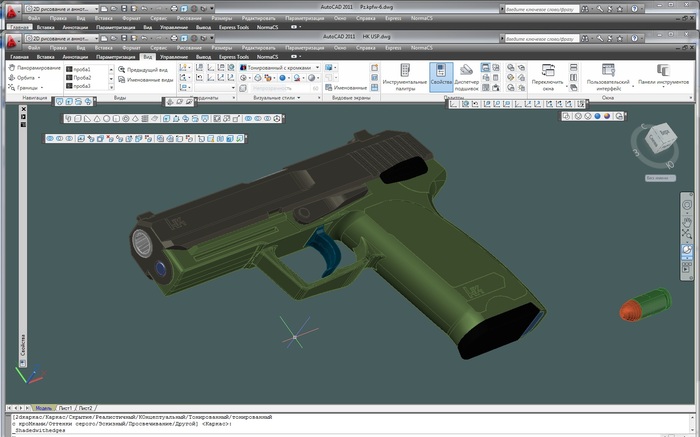Screen dimensions: 700x437
Task: Open Инструментальные палитры (Tool Palettes)
Action: click(x=405, y=79)
